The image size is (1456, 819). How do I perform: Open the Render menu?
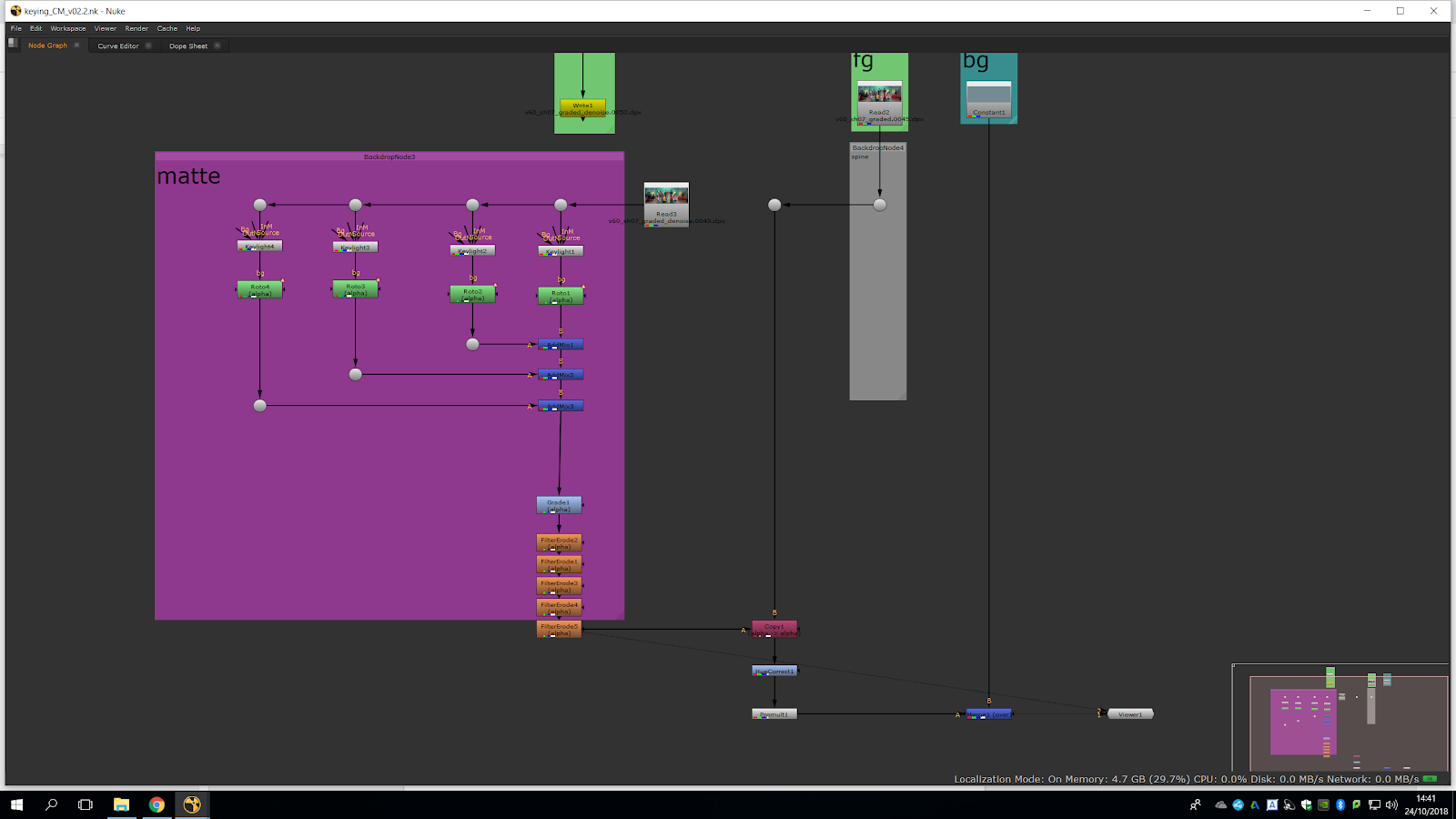[136, 28]
